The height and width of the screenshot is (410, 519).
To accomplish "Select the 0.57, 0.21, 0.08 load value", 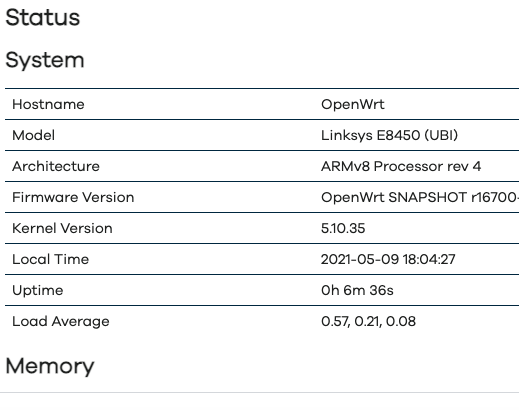I will [x=368, y=321].
